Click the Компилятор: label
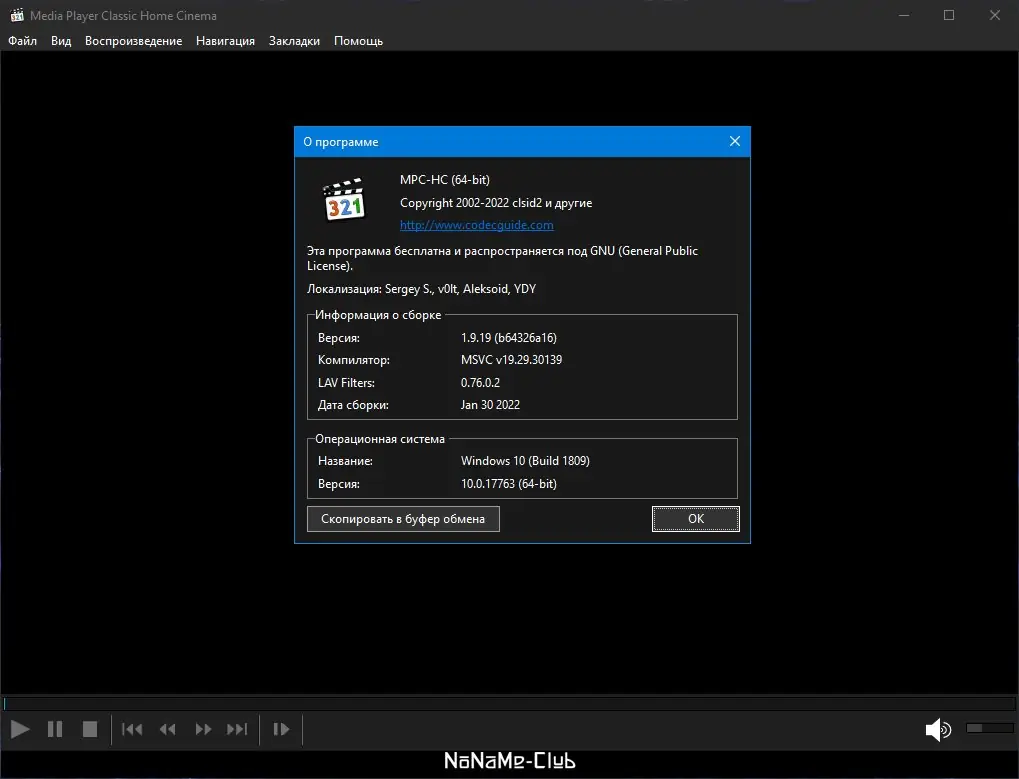This screenshot has height=779, width=1019. click(x=354, y=359)
